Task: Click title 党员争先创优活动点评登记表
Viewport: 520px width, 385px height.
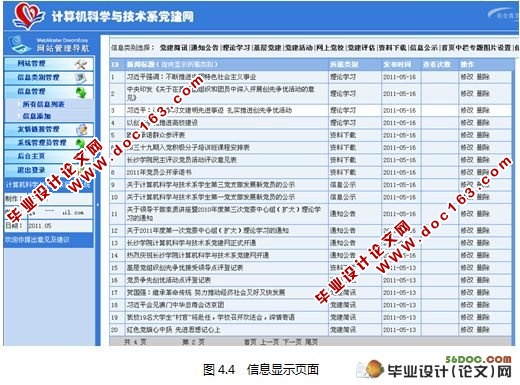Action: (169, 280)
